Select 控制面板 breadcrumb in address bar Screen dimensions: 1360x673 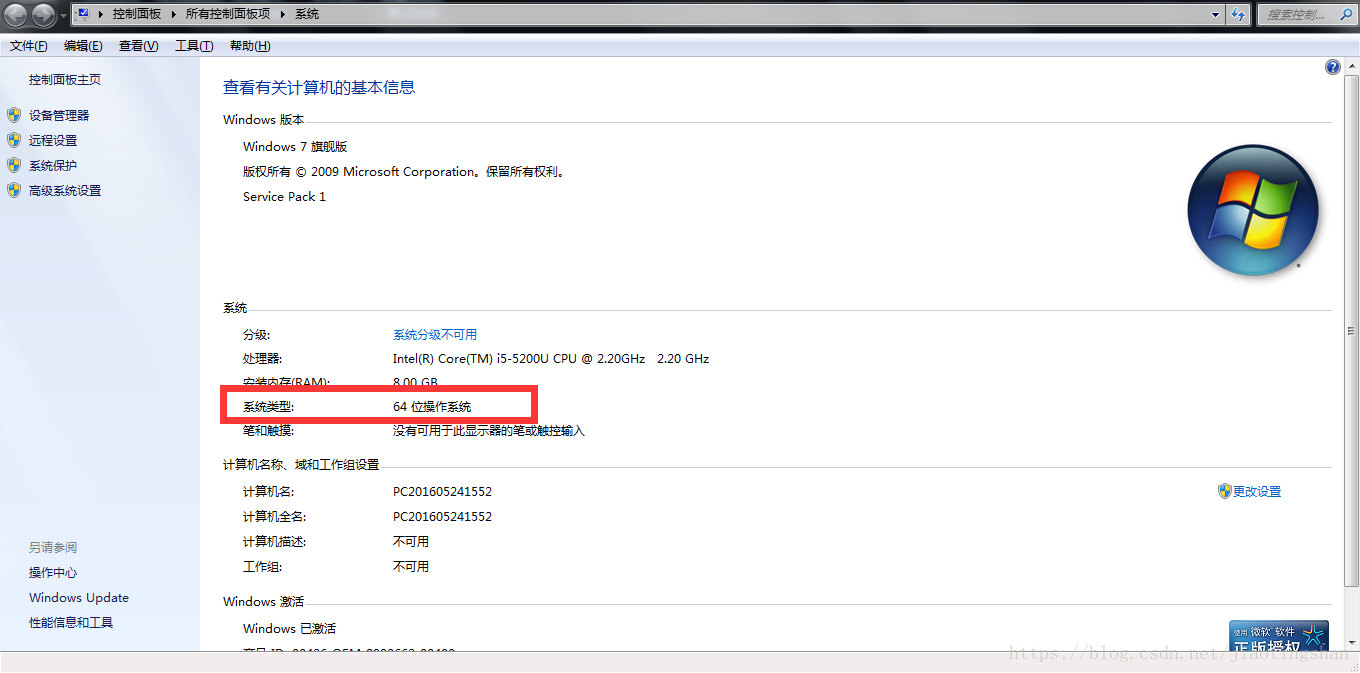[137, 15]
